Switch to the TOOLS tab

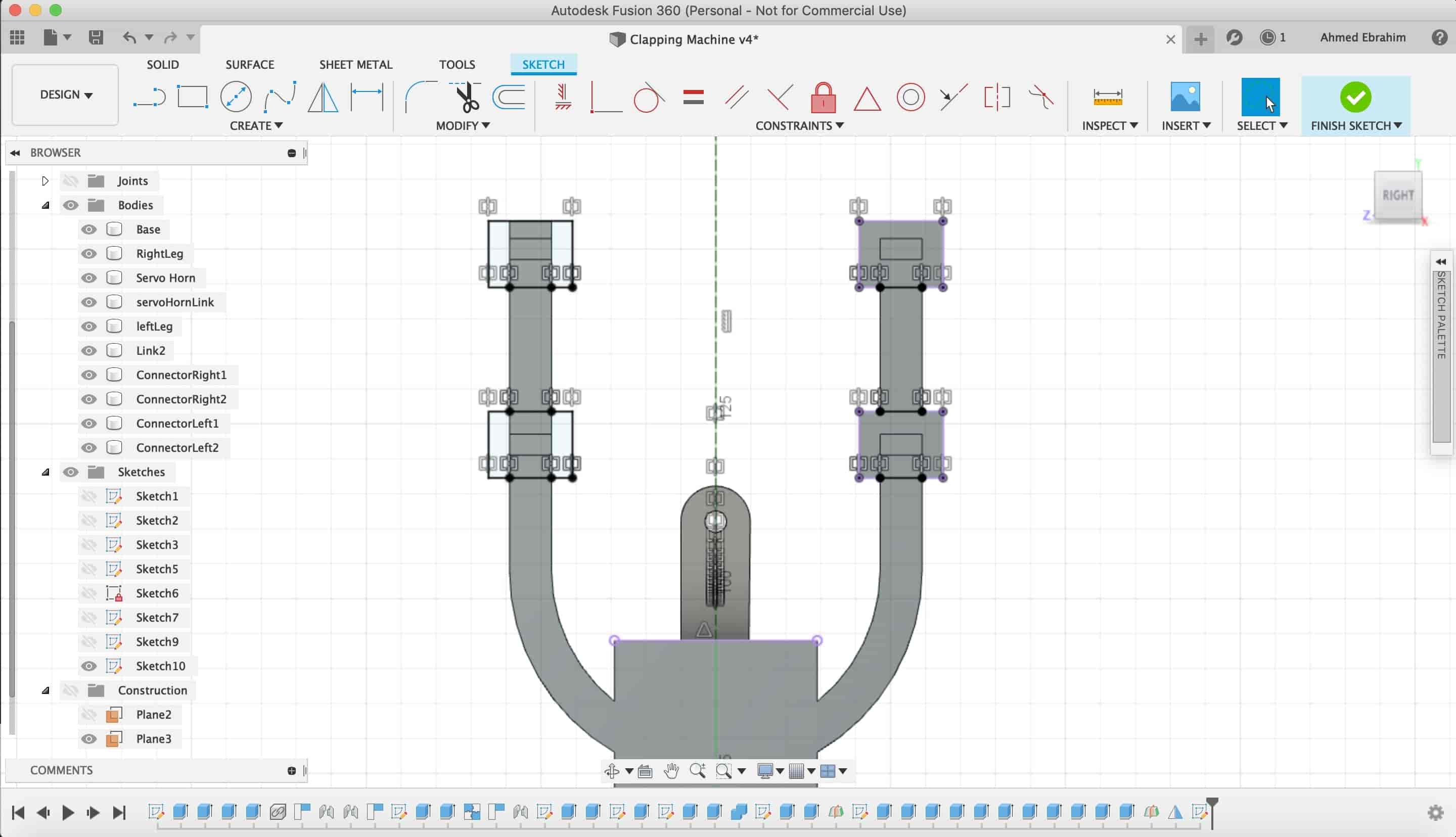point(457,64)
